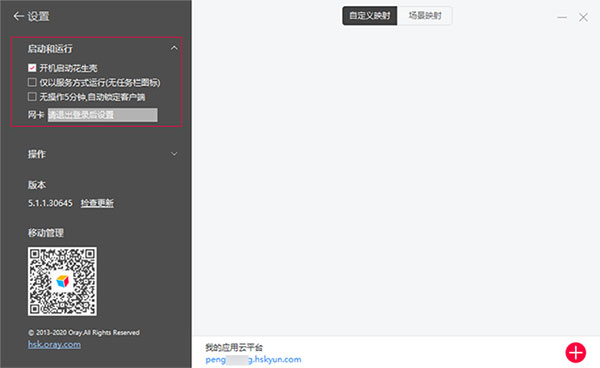Switch to the 自定义映射 tab
This screenshot has height=368, width=600.
(x=370, y=16)
